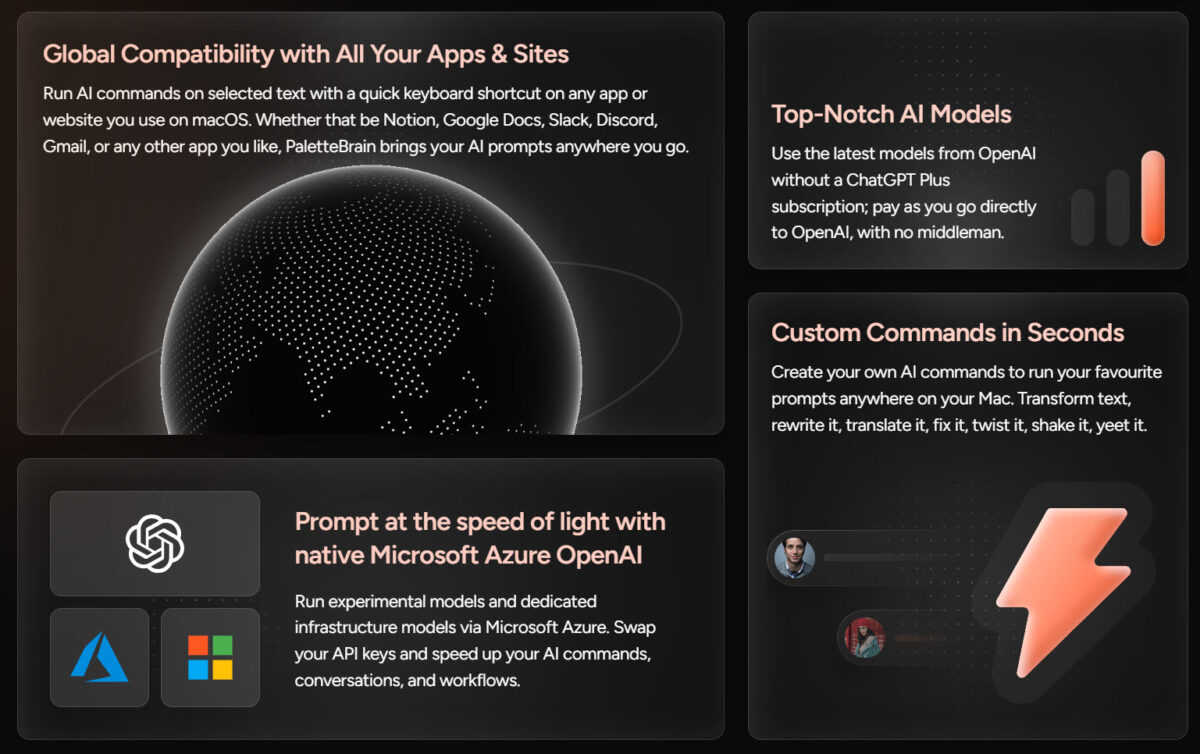Click the Prompt at the speed of light heading
The height and width of the screenshot is (754, 1200).
click(480, 536)
